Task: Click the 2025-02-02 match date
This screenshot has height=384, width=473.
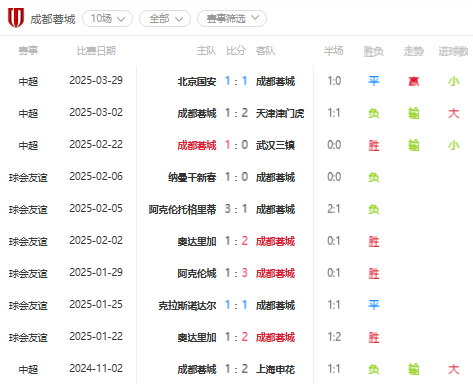Action: [x=96, y=240]
